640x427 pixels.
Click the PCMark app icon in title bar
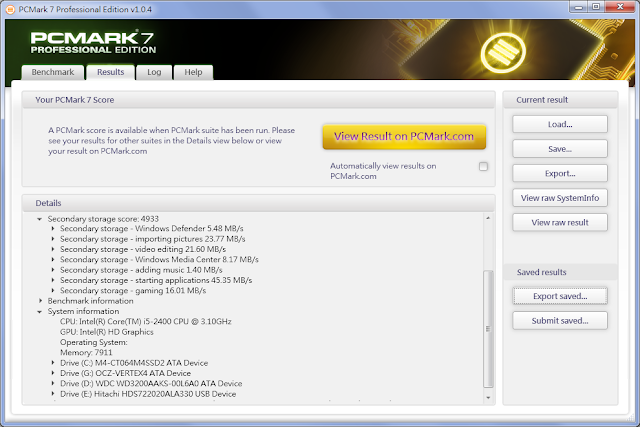pyautogui.click(x=10, y=9)
